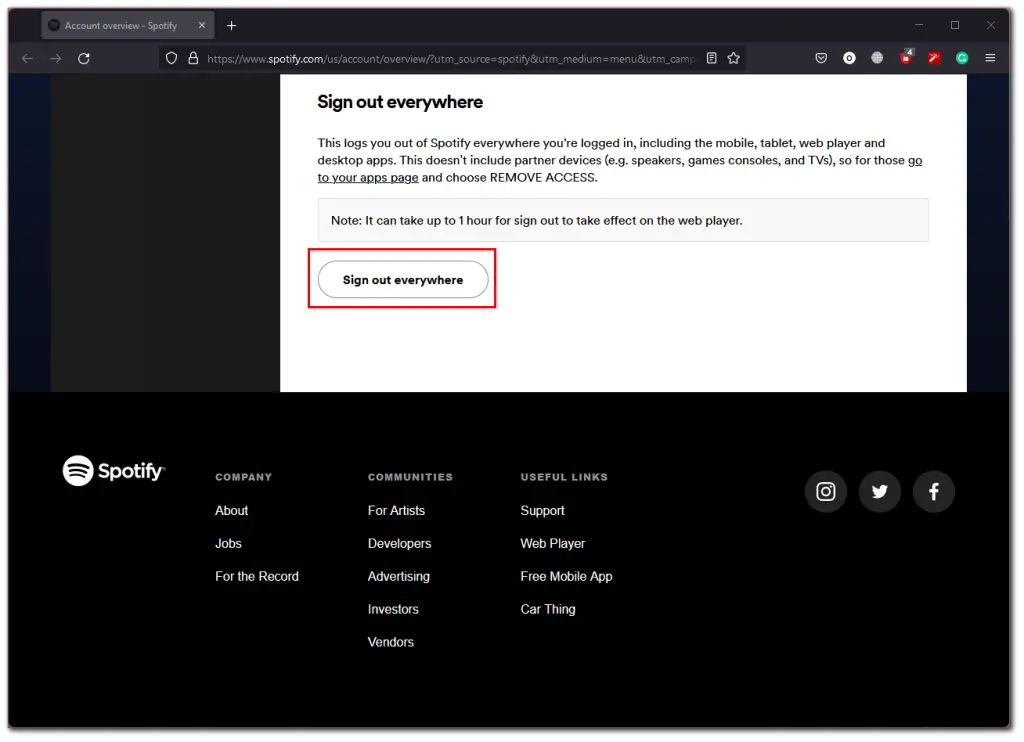The height and width of the screenshot is (742, 1024).
Task: Click the Sign out everywhere button
Action: tap(403, 280)
